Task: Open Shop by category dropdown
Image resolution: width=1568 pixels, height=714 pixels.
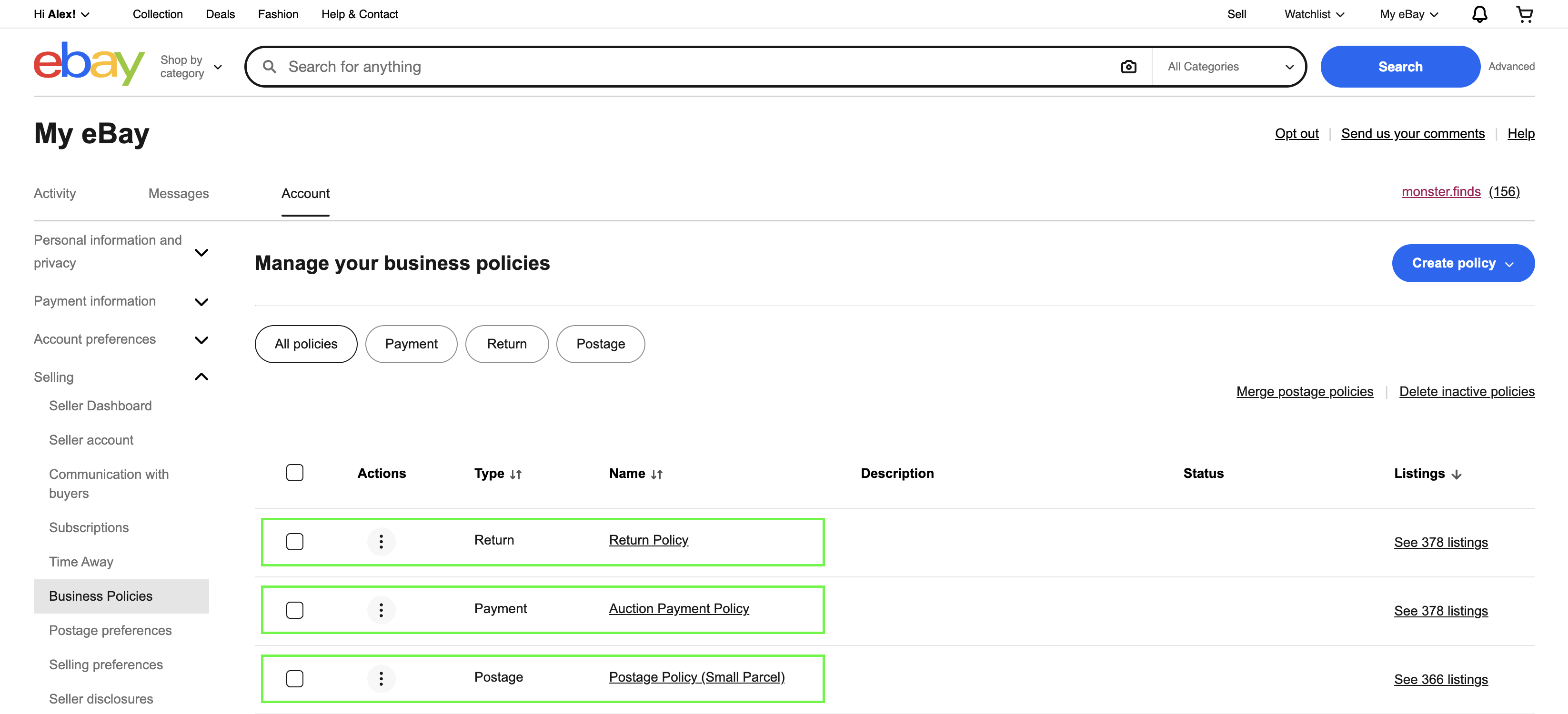Action: tap(191, 66)
